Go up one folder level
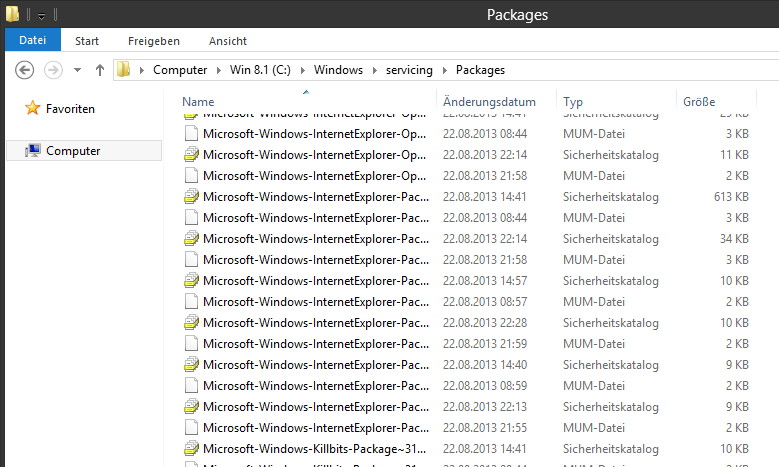779x467 pixels. tap(100, 70)
